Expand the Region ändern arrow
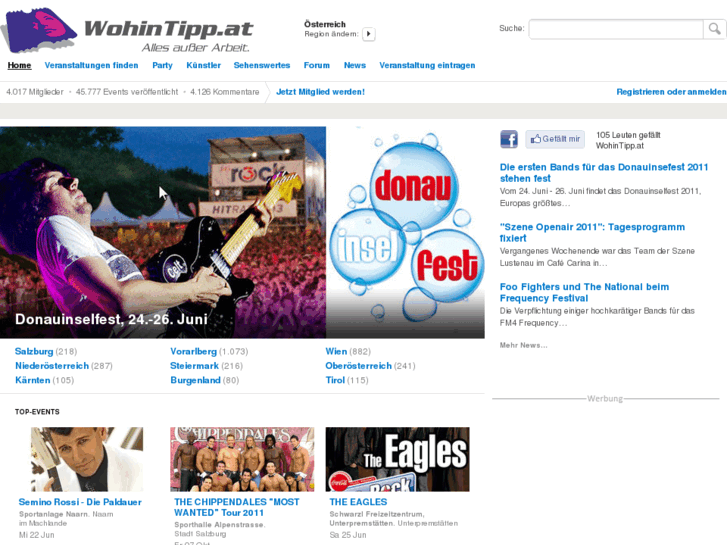This screenshot has height=545, width=727. (369, 34)
